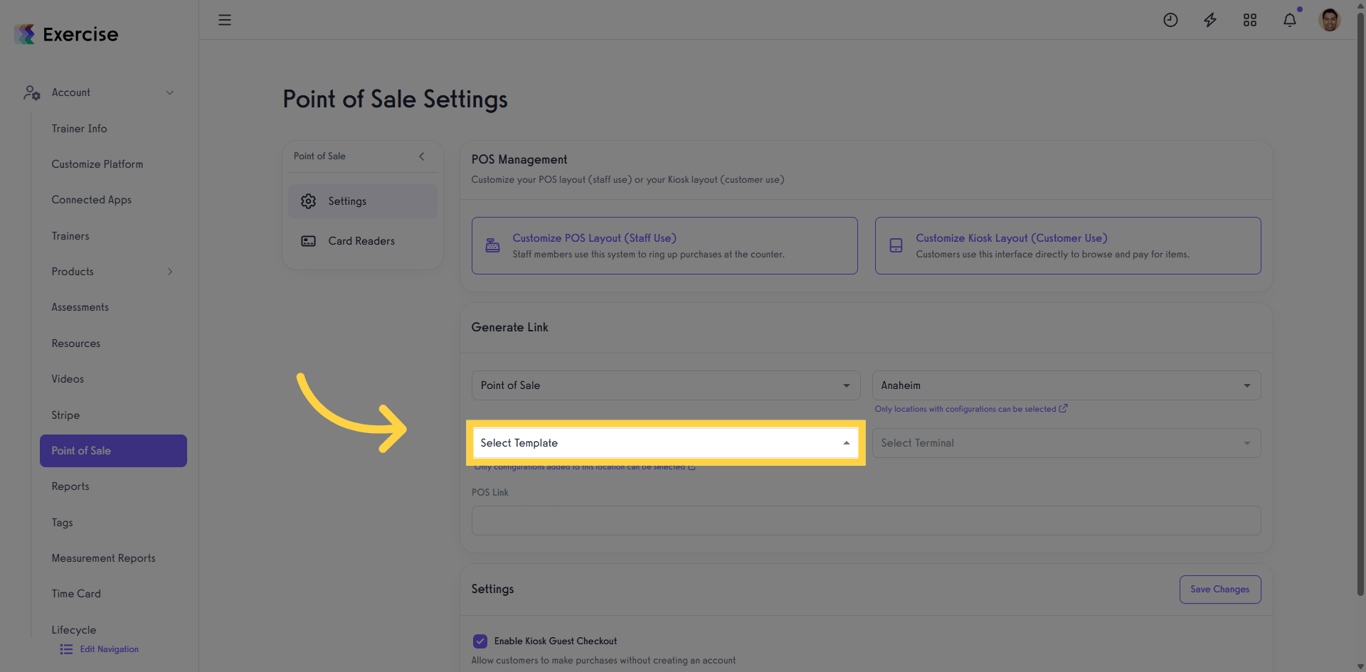Click the Save Changes button
The height and width of the screenshot is (672, 1366).
[1220, 589]
